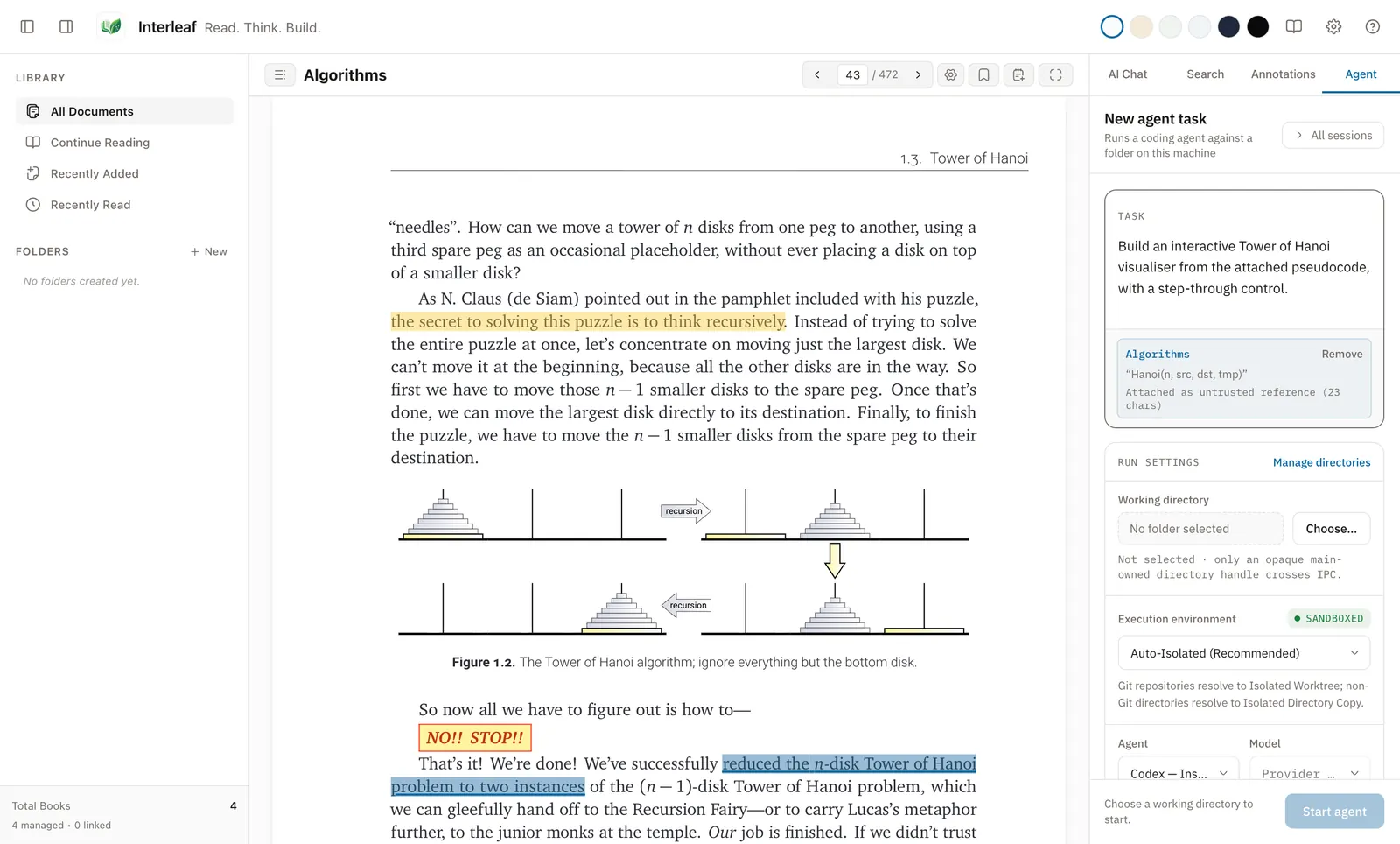The image size is (1400, 844).
Task: Select the black theme swatch
Action: pyautogui.click(x=1258, y=27)
